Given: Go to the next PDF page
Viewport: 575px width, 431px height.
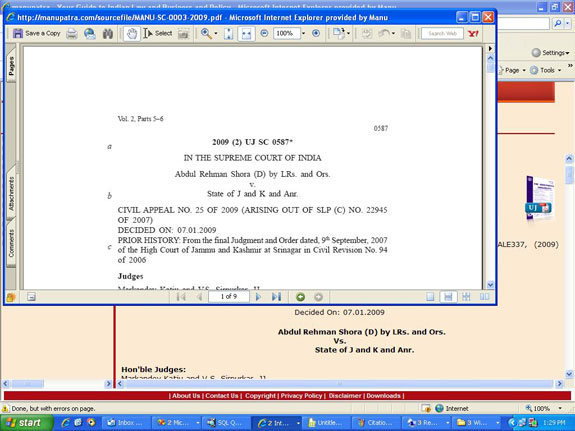Looking at the screenshot, I should pyautogui.click(x=258, y=297).
